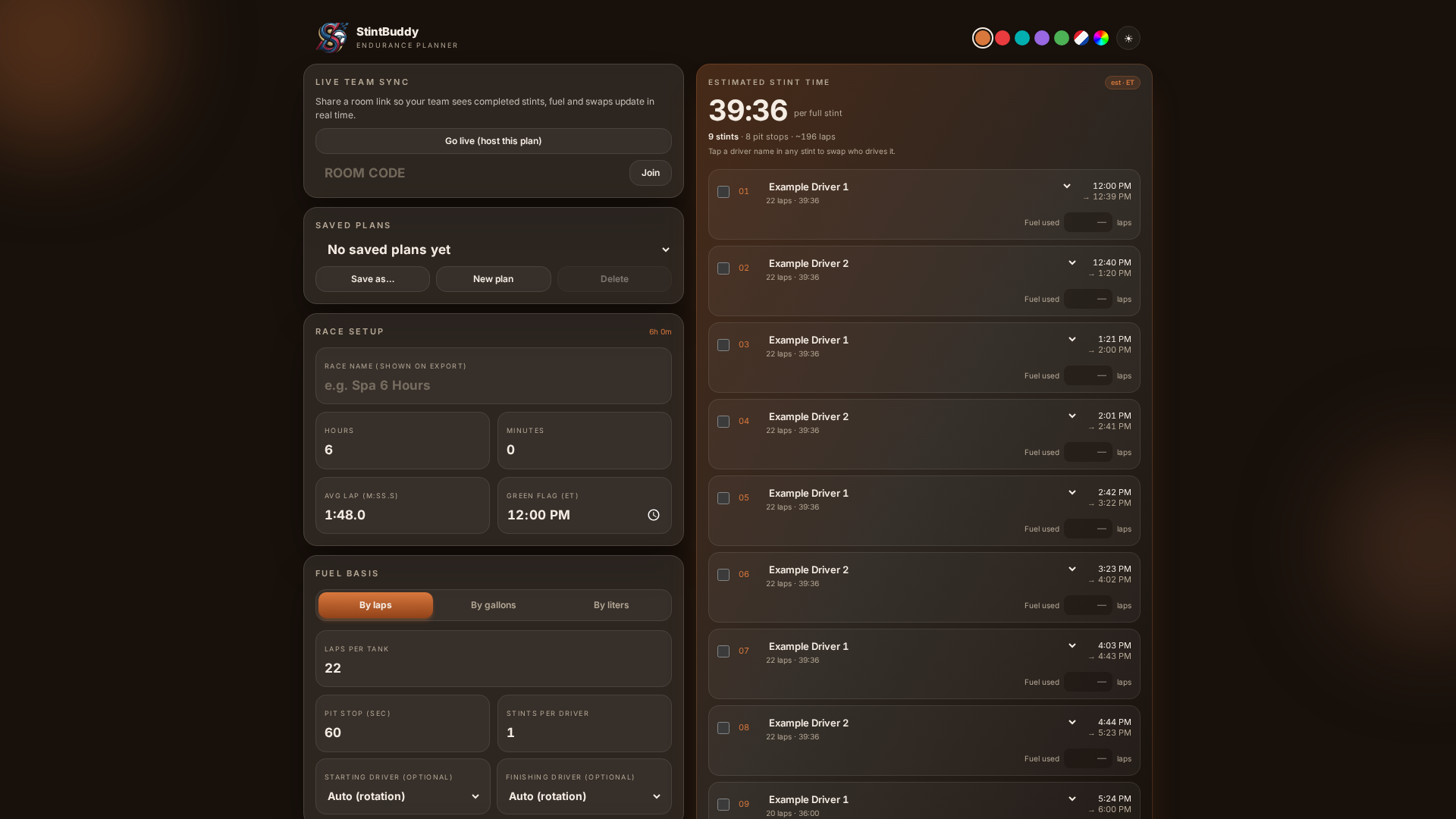Focus the Room Code input field

(469, 173)
